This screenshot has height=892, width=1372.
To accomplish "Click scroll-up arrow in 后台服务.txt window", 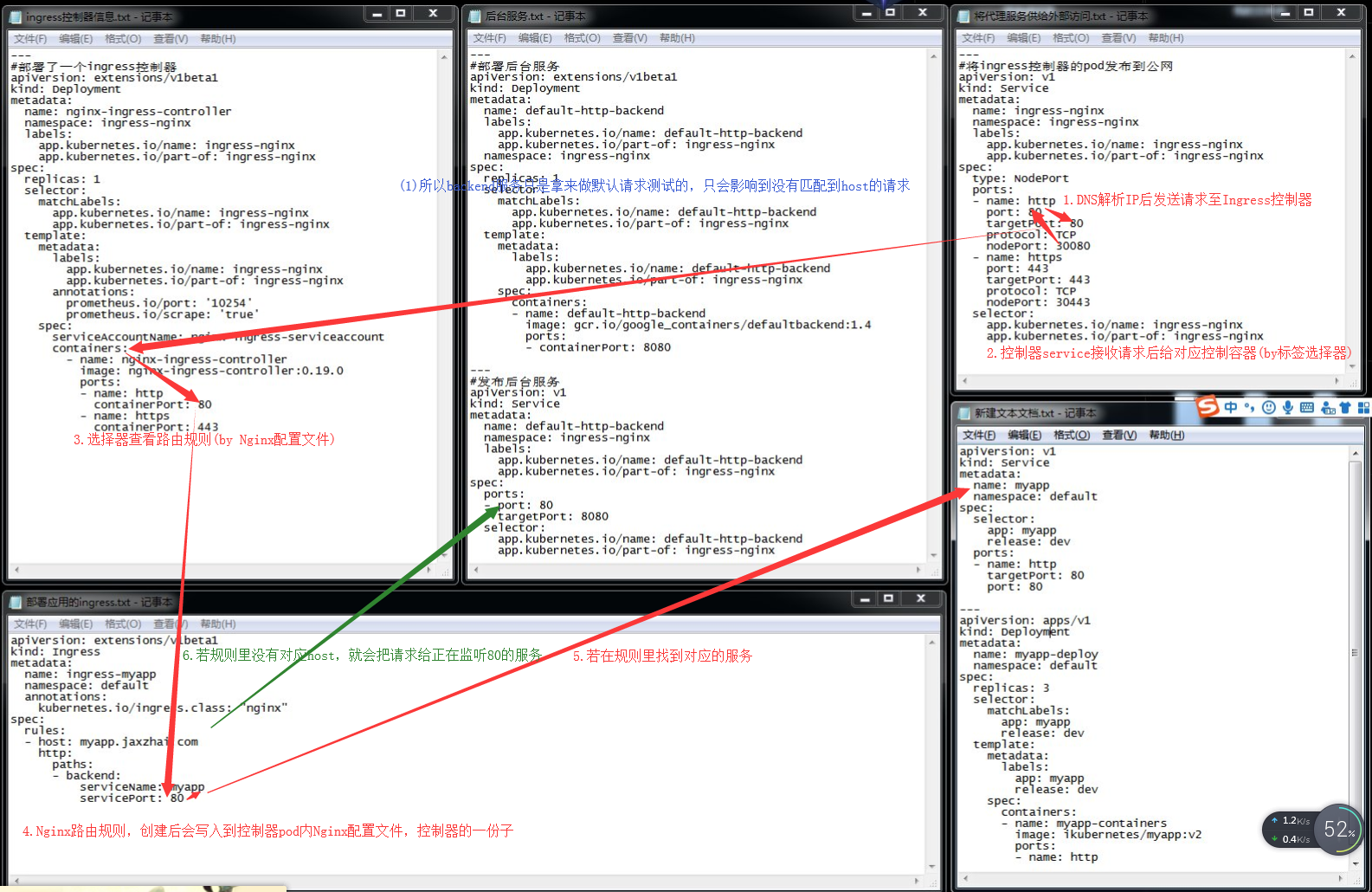I will 934,55.
